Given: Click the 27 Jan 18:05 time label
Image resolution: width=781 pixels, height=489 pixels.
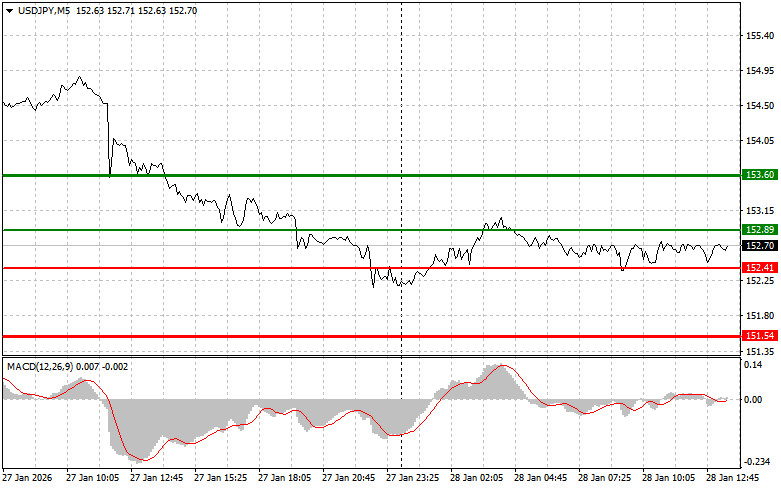Looking at the screenshot, I should [x=284, y=478].
